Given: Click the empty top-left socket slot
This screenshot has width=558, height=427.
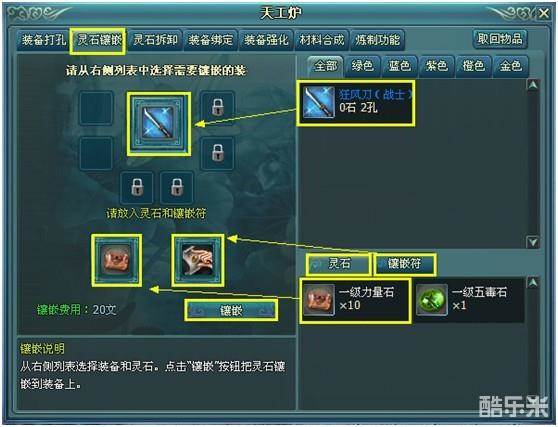Looking at the screenshot, I should [x=96, y=107].
